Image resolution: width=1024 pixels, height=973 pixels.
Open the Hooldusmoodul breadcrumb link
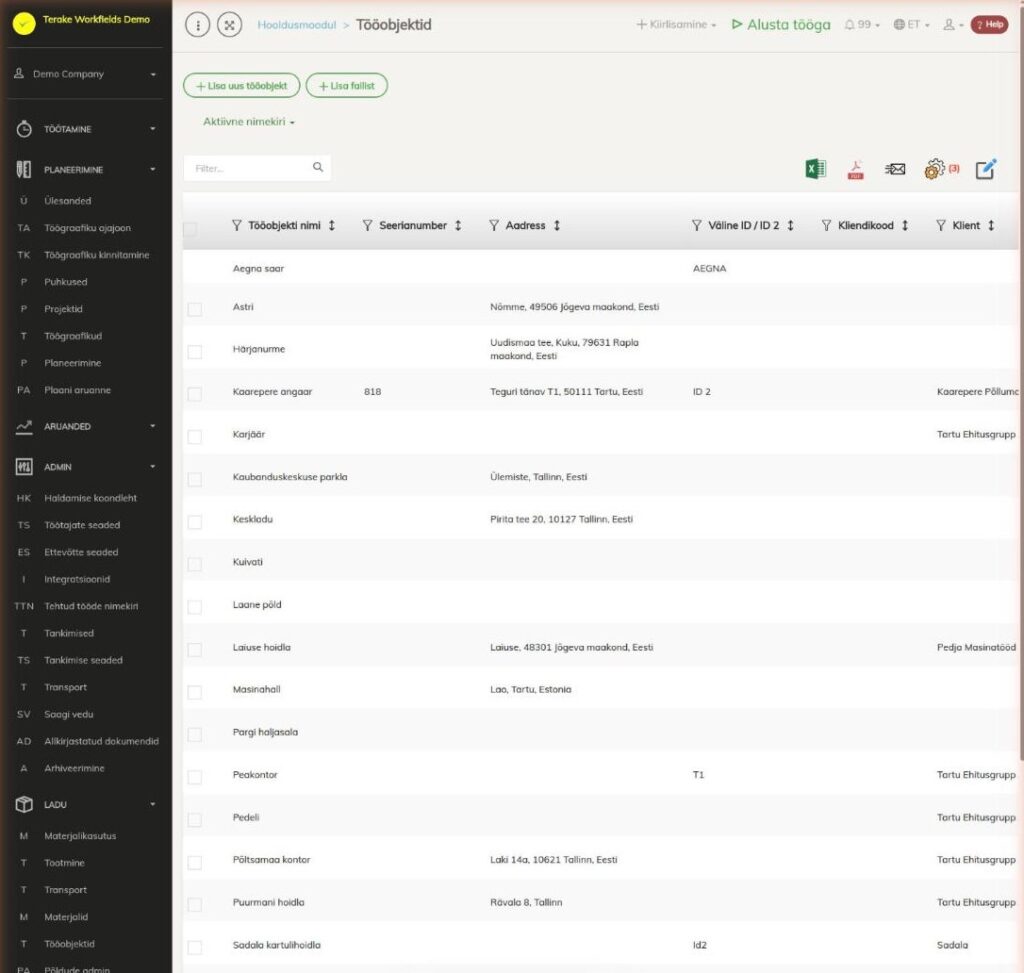pos(296,25)
